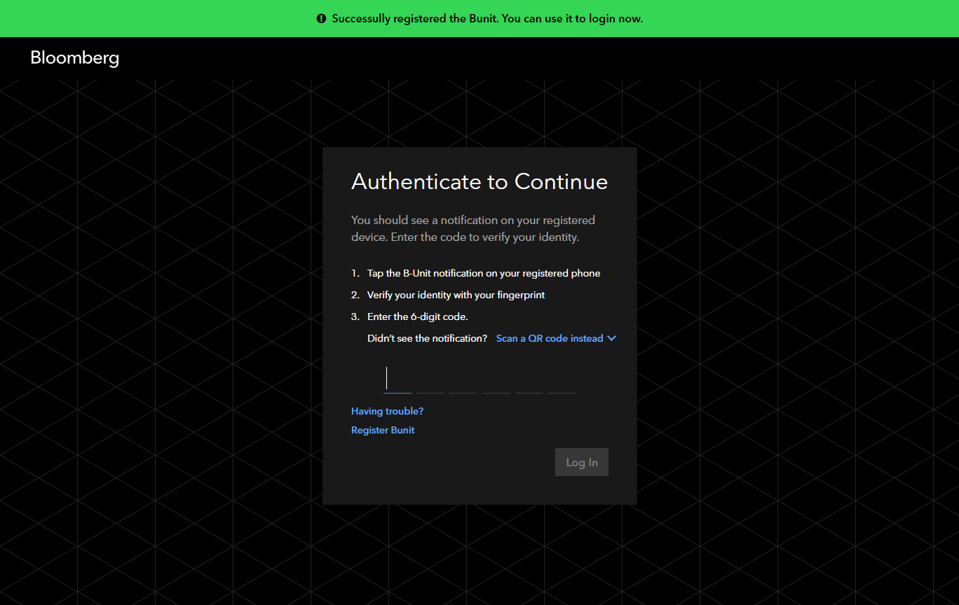Click the first digit code field
The height and width of the screenshot is (605, 959).
coord(397,385)
